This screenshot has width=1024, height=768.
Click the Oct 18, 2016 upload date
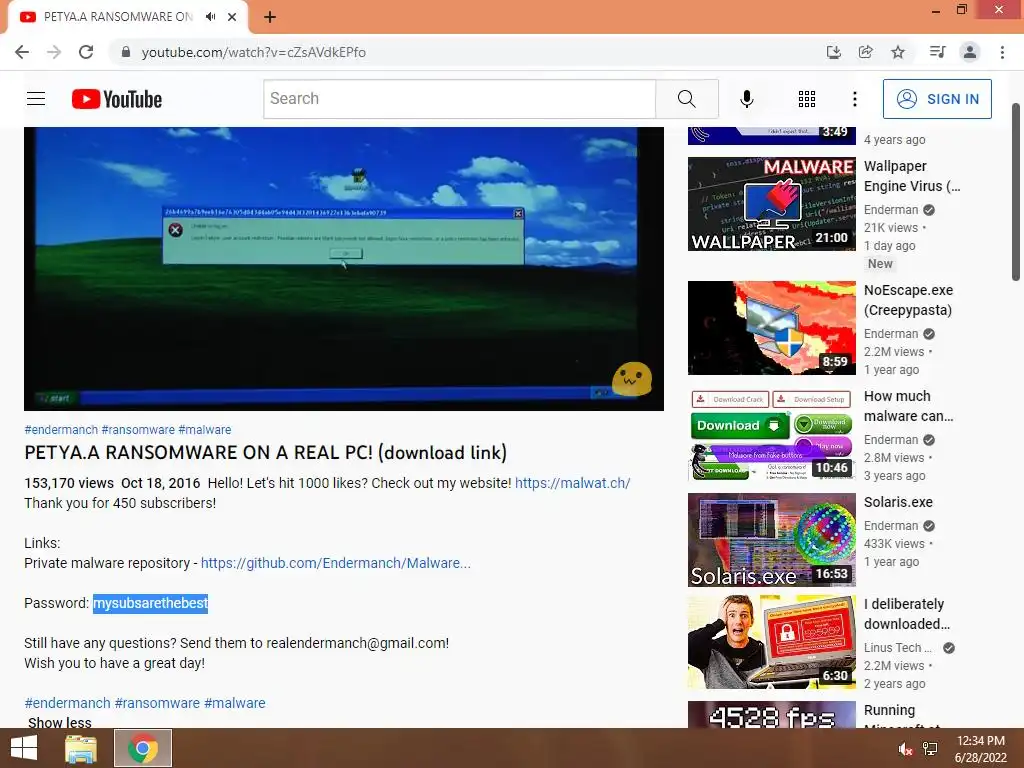161,483
